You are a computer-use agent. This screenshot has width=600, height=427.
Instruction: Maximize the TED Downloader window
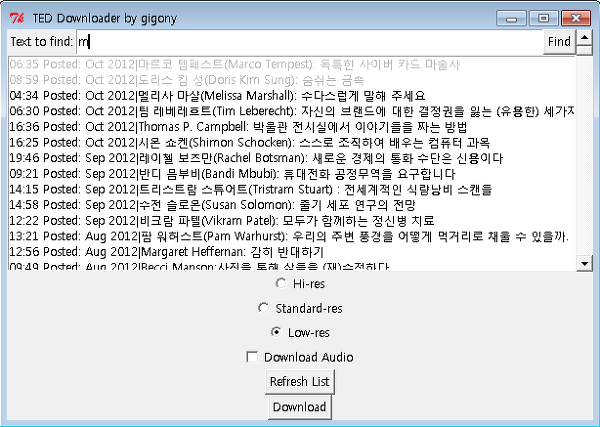[x=543, y=18]
